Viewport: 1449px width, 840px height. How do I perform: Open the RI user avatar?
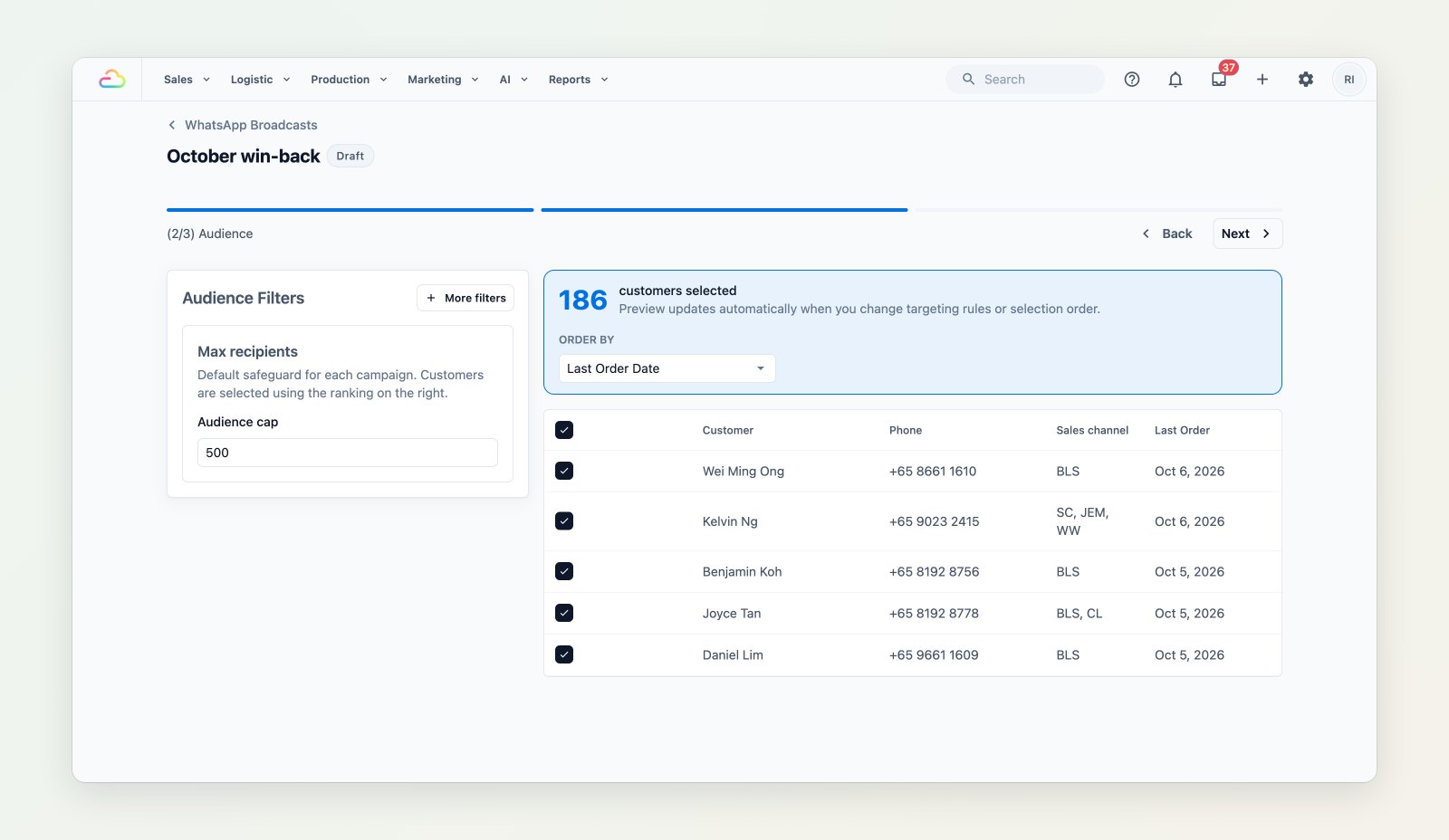pyautogui.click(x=1349, y=80)
